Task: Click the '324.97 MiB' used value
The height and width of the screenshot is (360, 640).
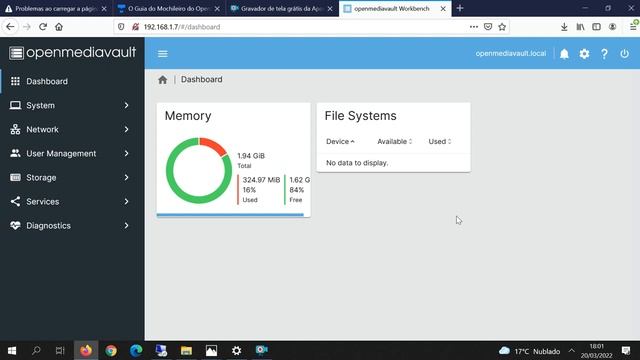Action: (x=261, y=180)
